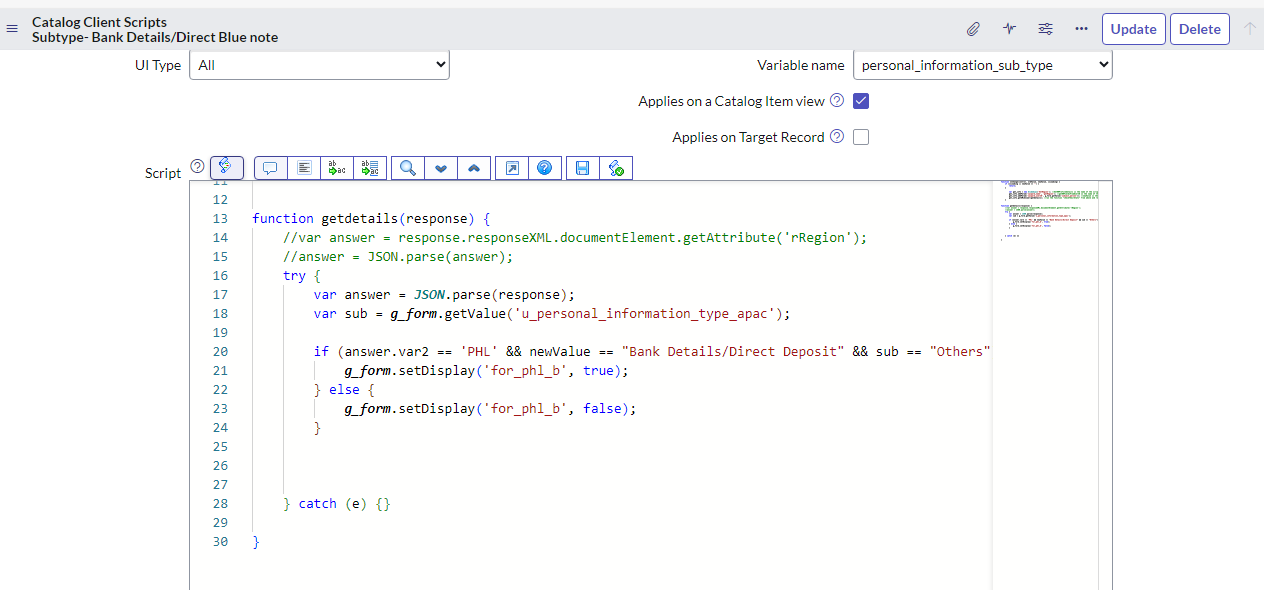Click line number 30 in the gutter
The height and width of the screenshot is (590, 1264).
(220, 541)
